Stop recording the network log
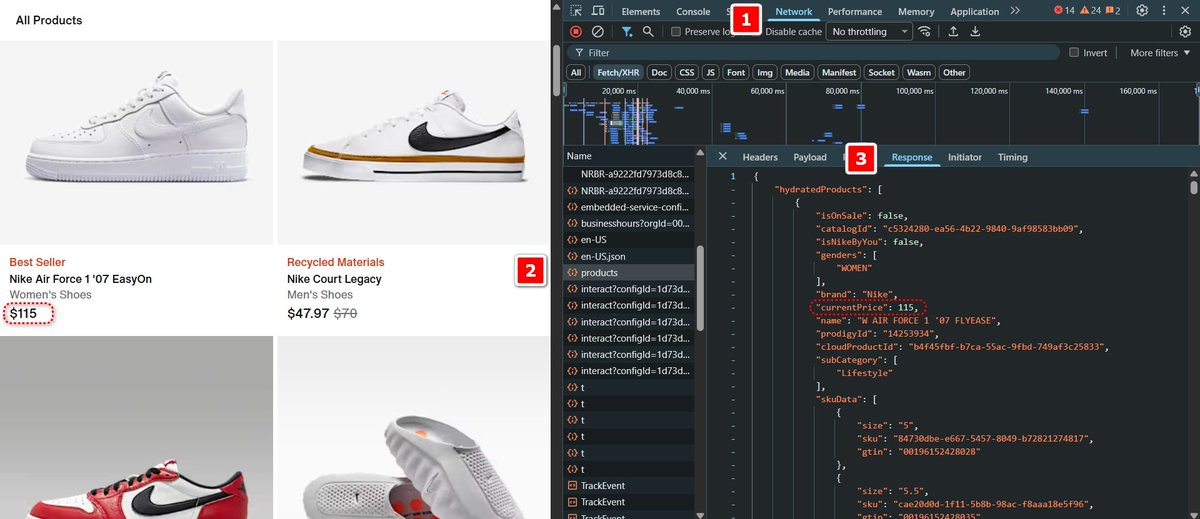The image size is (1200, 519). (576, 32)
